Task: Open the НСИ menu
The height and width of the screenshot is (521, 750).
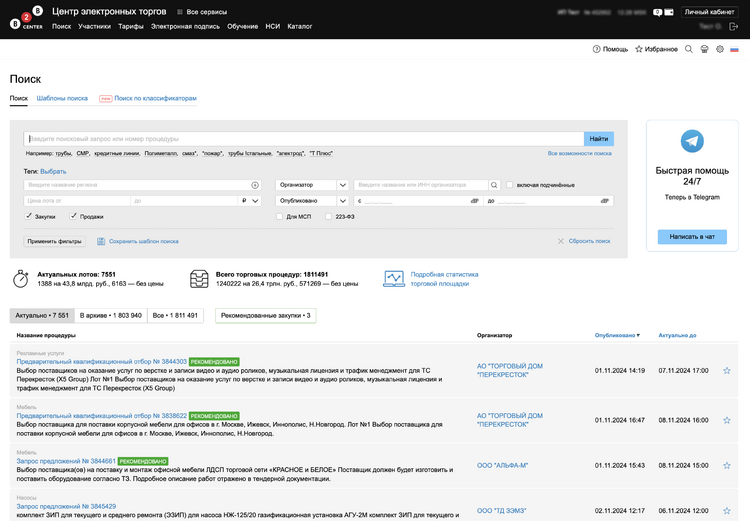Action: click(x=273, y=26)
